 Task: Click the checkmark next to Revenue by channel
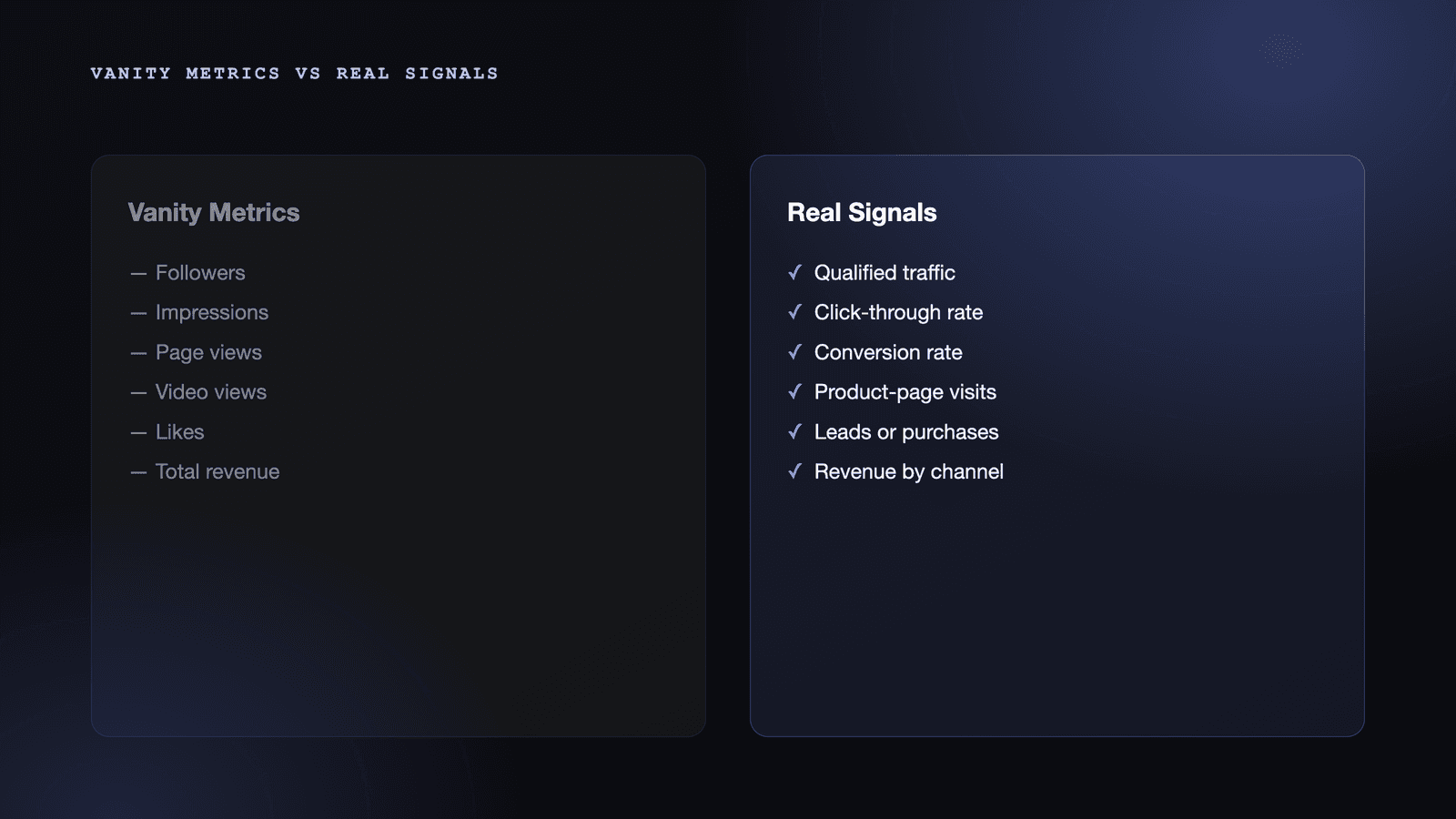tap(794, 471)
